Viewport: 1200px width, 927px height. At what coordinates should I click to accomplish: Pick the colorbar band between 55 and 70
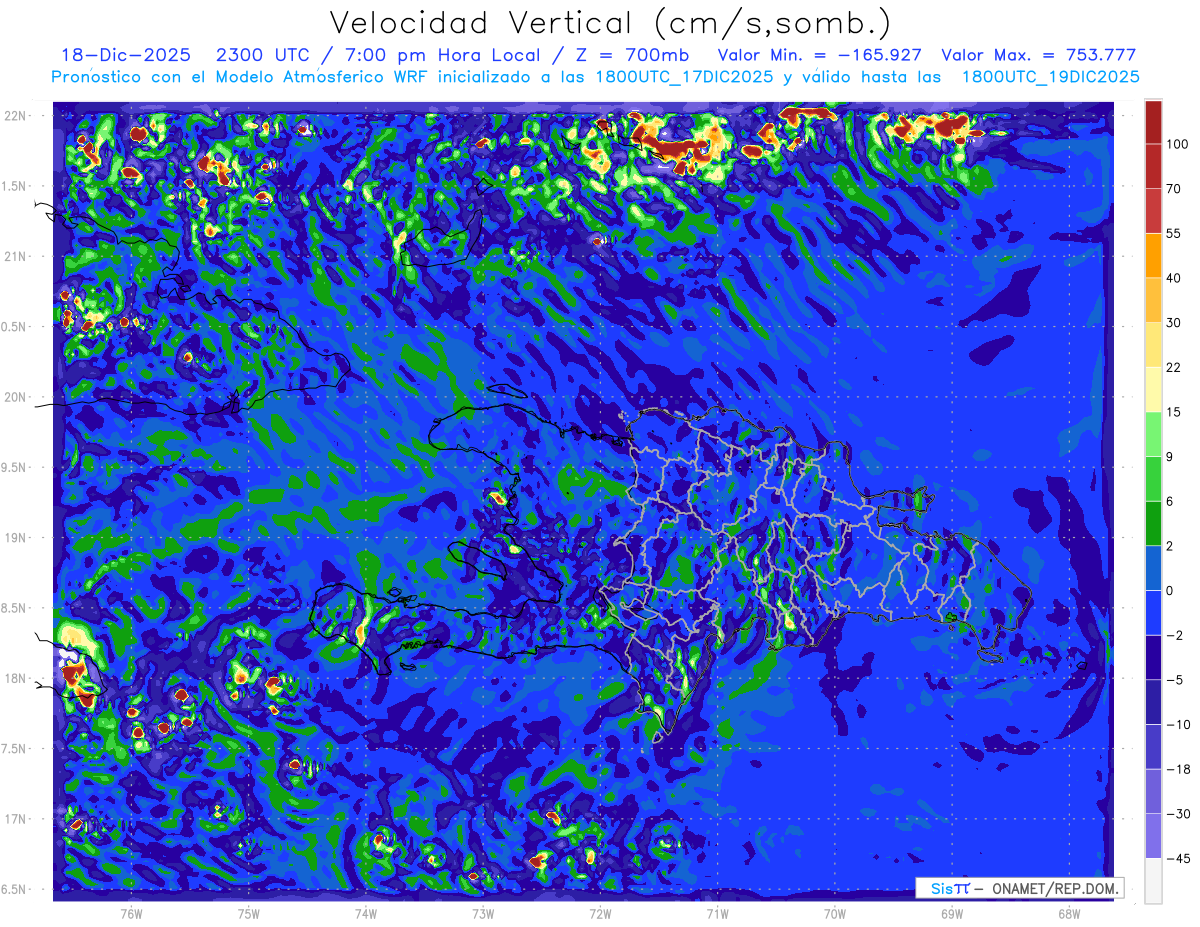pyautogui.click(x=1153, y=210)
